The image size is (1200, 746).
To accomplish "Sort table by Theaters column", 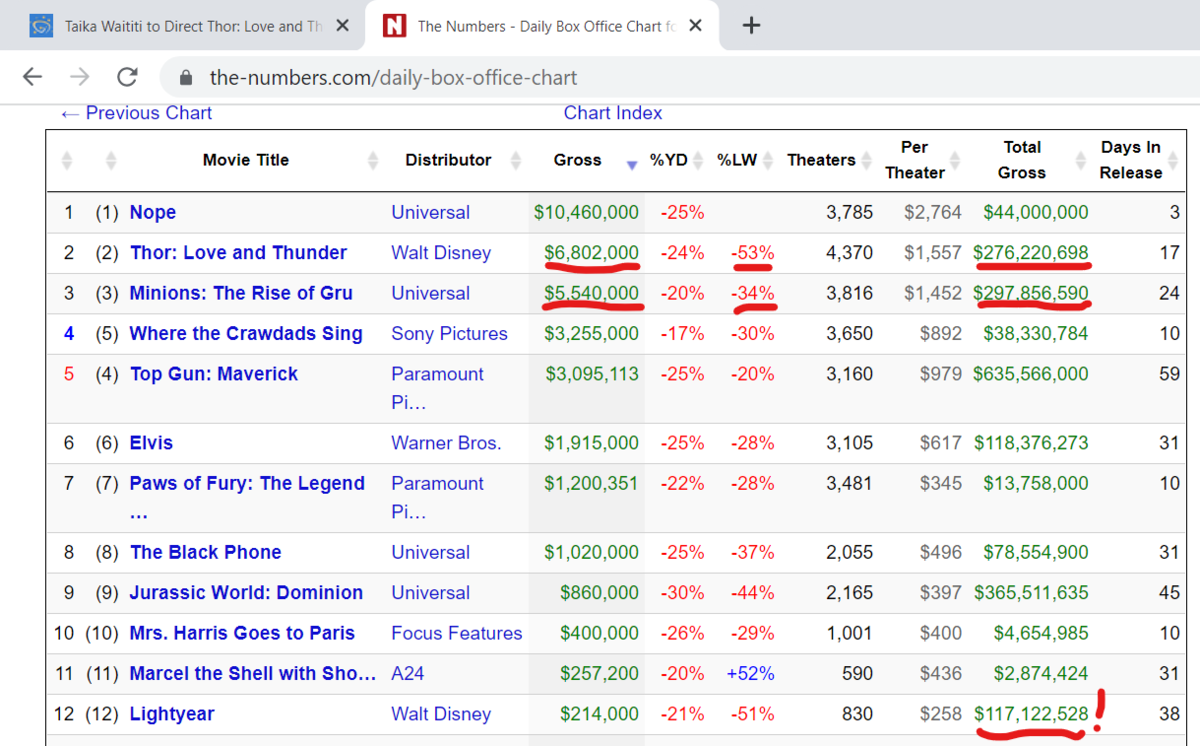I will click(x=820, y=160).
